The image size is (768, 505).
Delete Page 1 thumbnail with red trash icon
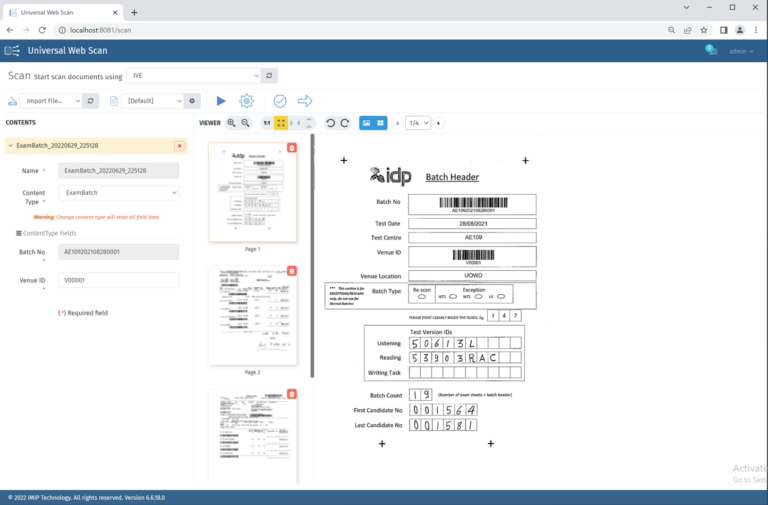click(x=291, y=148)
